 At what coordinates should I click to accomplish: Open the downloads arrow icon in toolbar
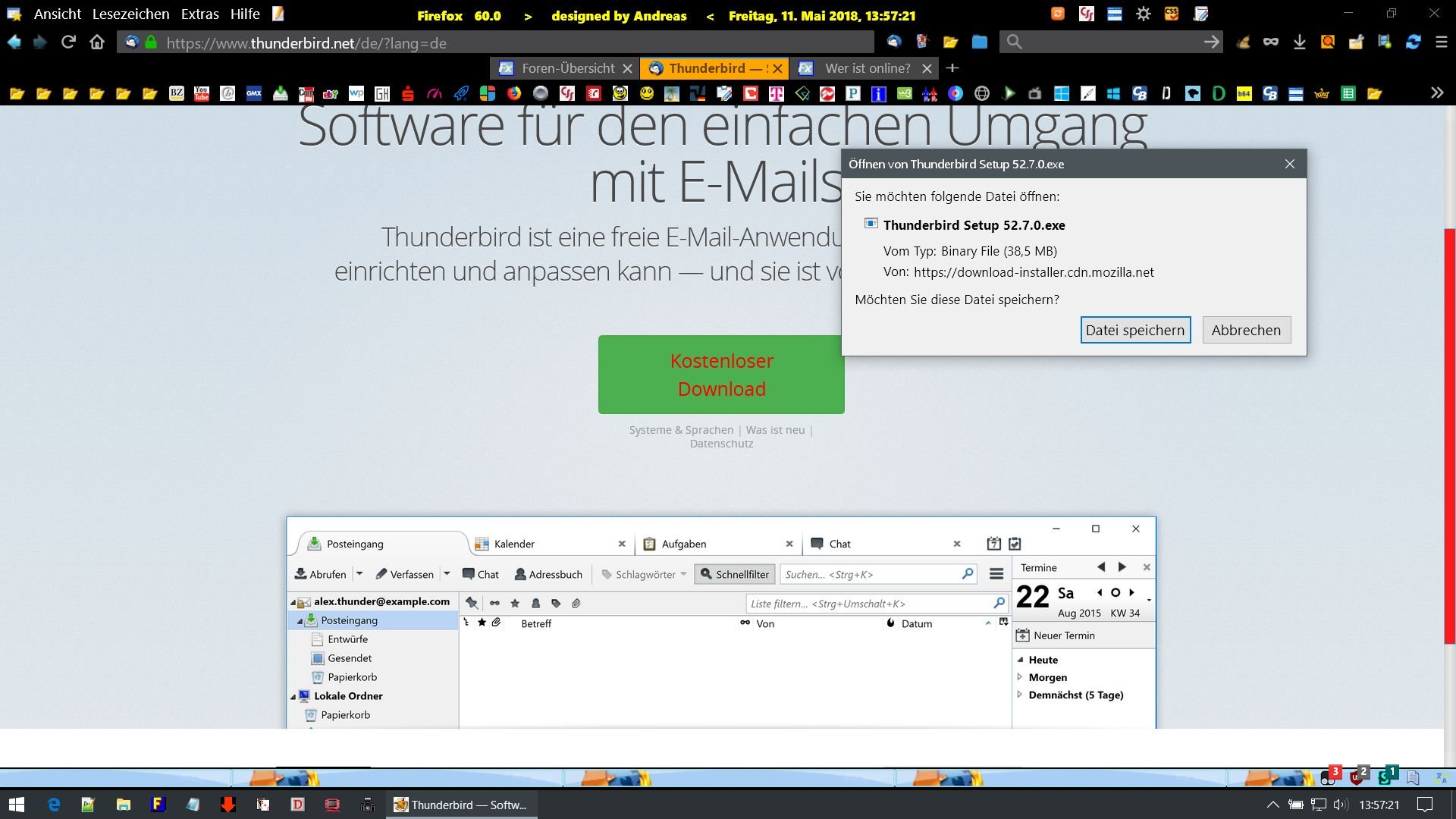point(1299,42)
